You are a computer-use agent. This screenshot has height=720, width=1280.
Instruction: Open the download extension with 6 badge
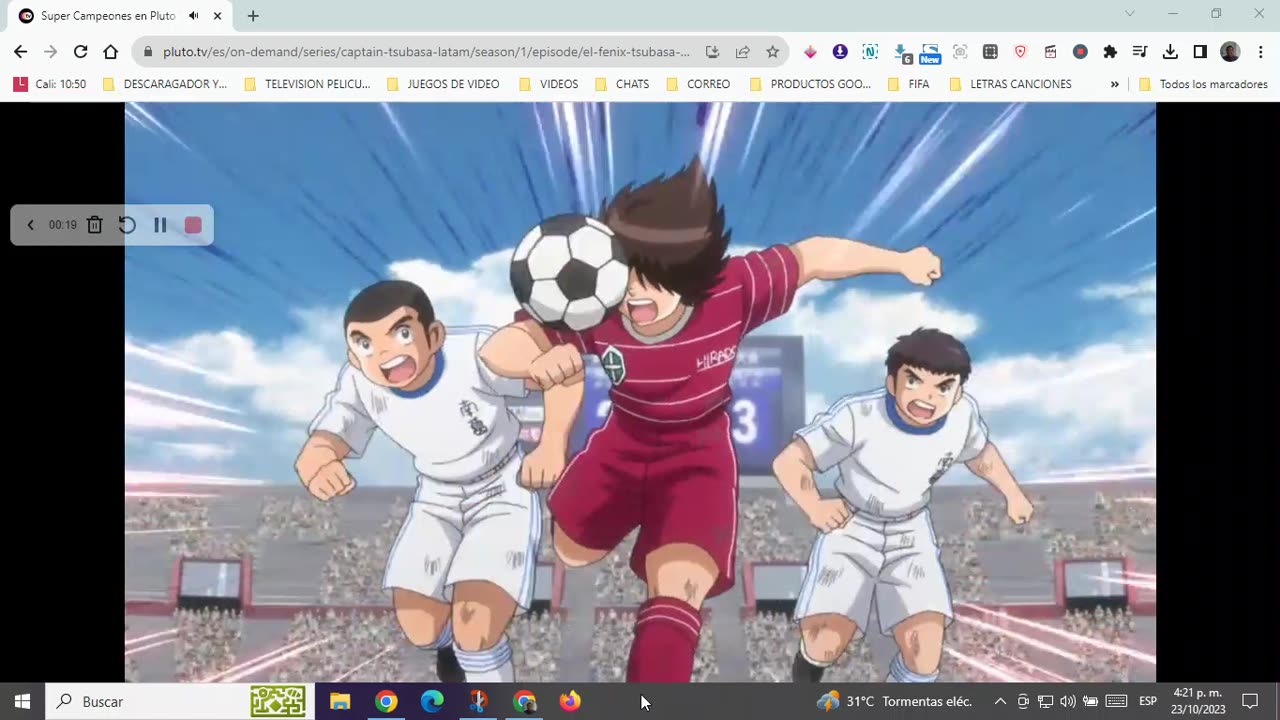point(902,53)
